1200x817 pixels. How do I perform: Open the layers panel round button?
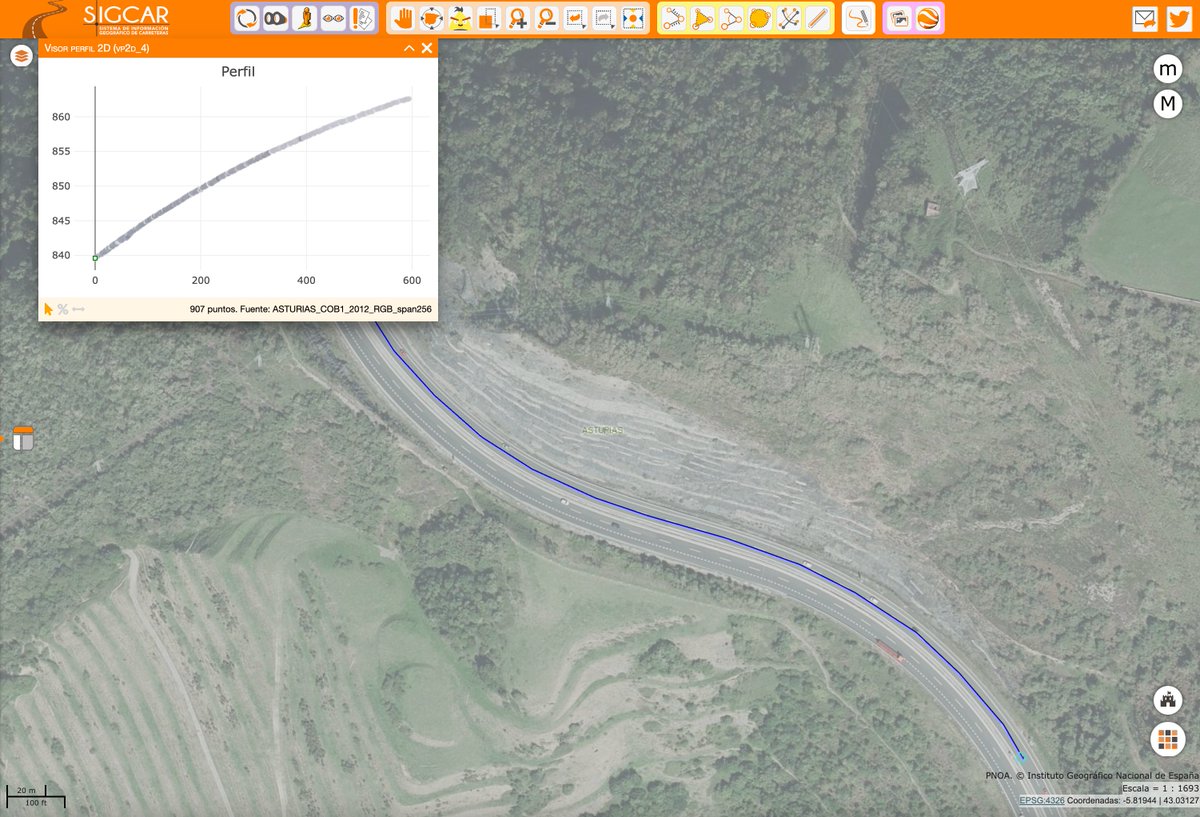click(x=21, y=56)
